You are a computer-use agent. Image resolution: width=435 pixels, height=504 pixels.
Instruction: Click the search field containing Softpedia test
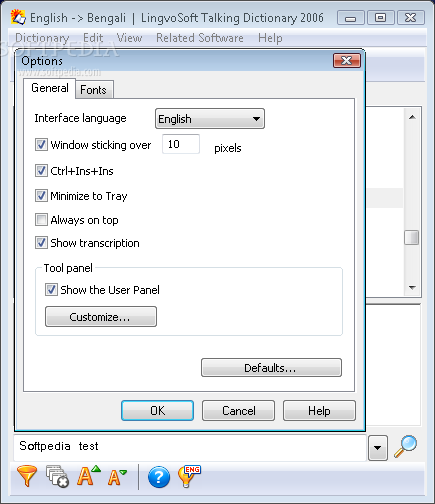coord(190,447)
